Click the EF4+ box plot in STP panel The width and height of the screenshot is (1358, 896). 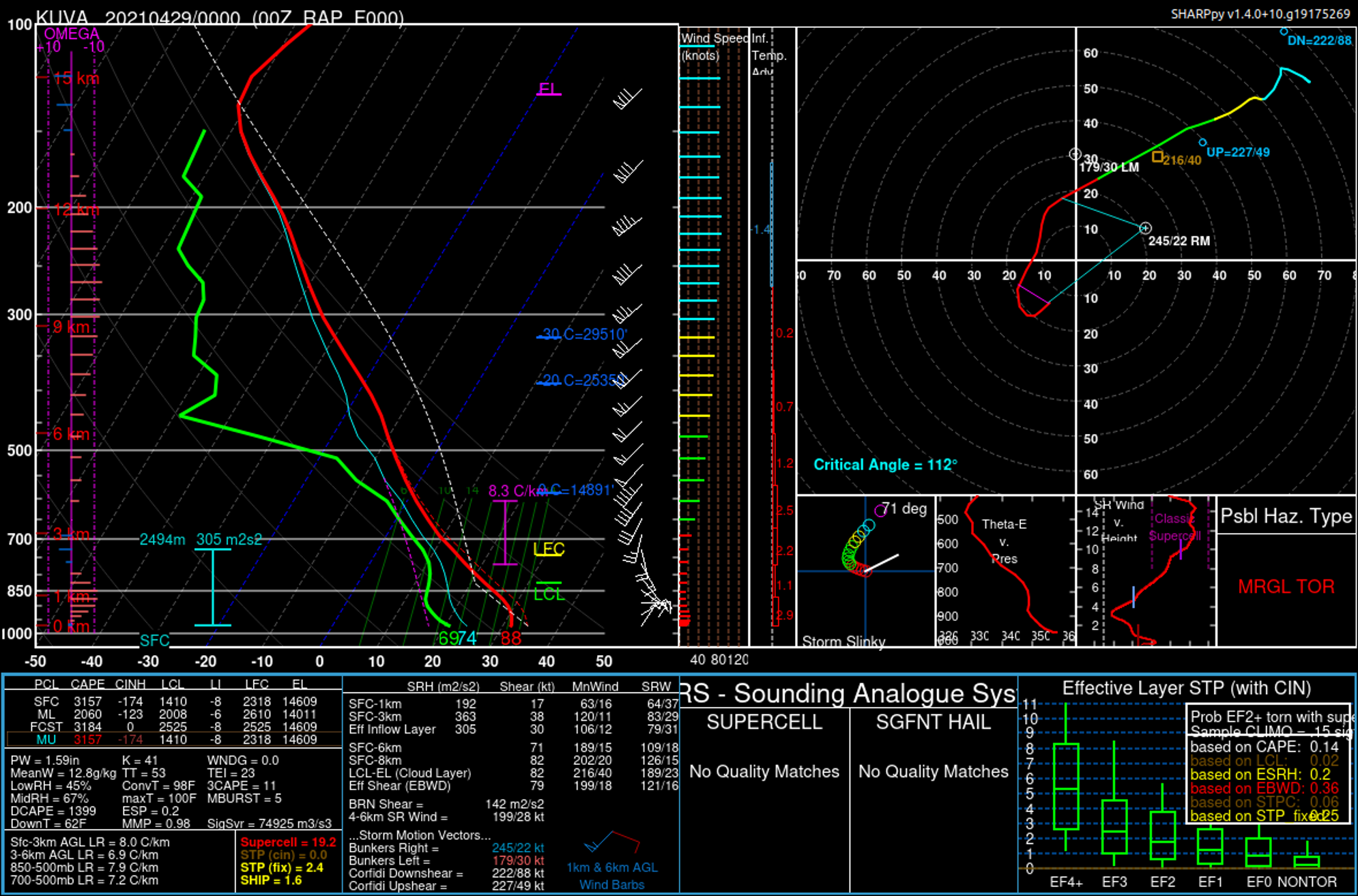click(1066, 786)
